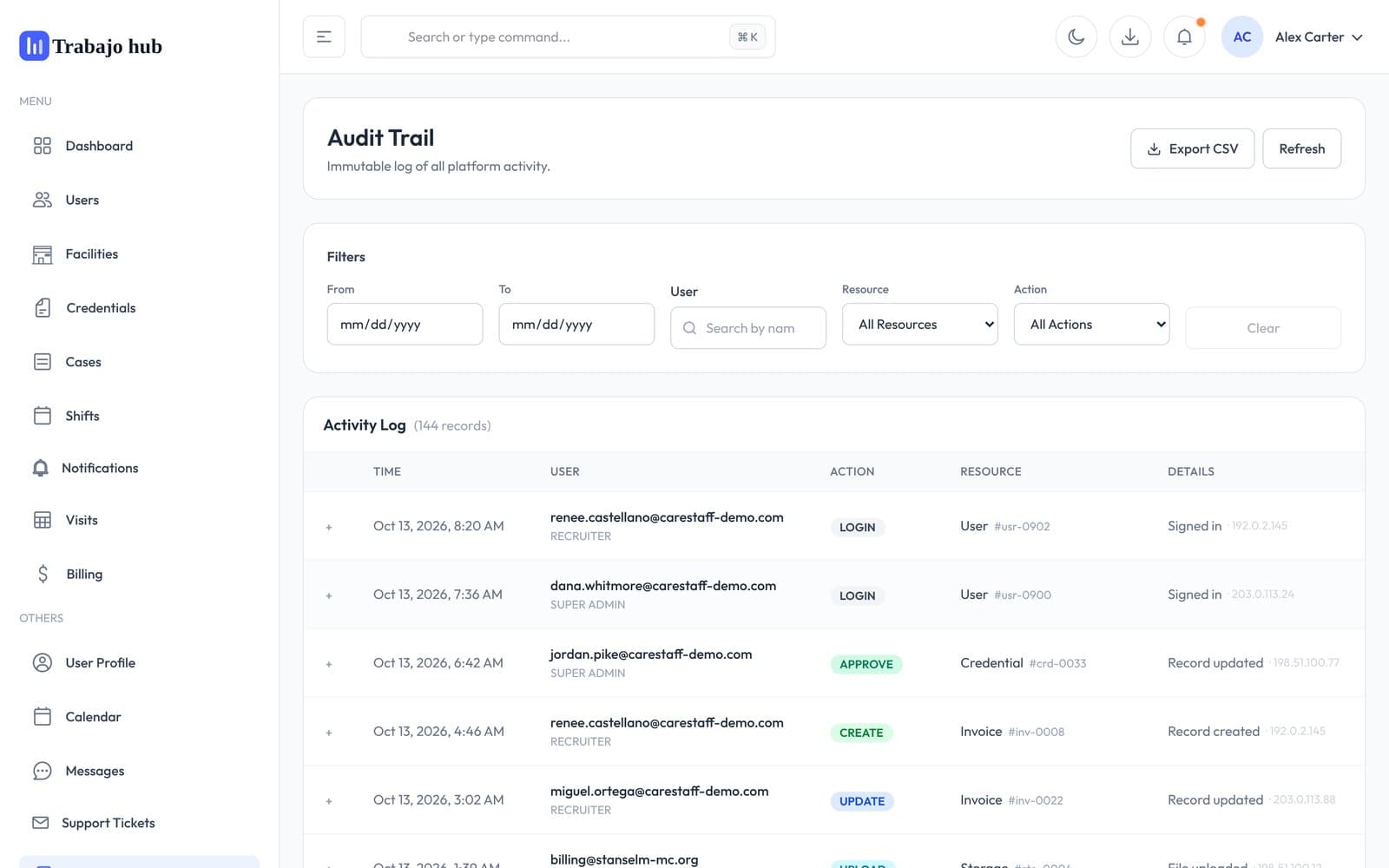Viewport: 1389px width, 868px height.
Task: Expand the 6:42 AM jordan.pike row
Action: click(329, 664)
